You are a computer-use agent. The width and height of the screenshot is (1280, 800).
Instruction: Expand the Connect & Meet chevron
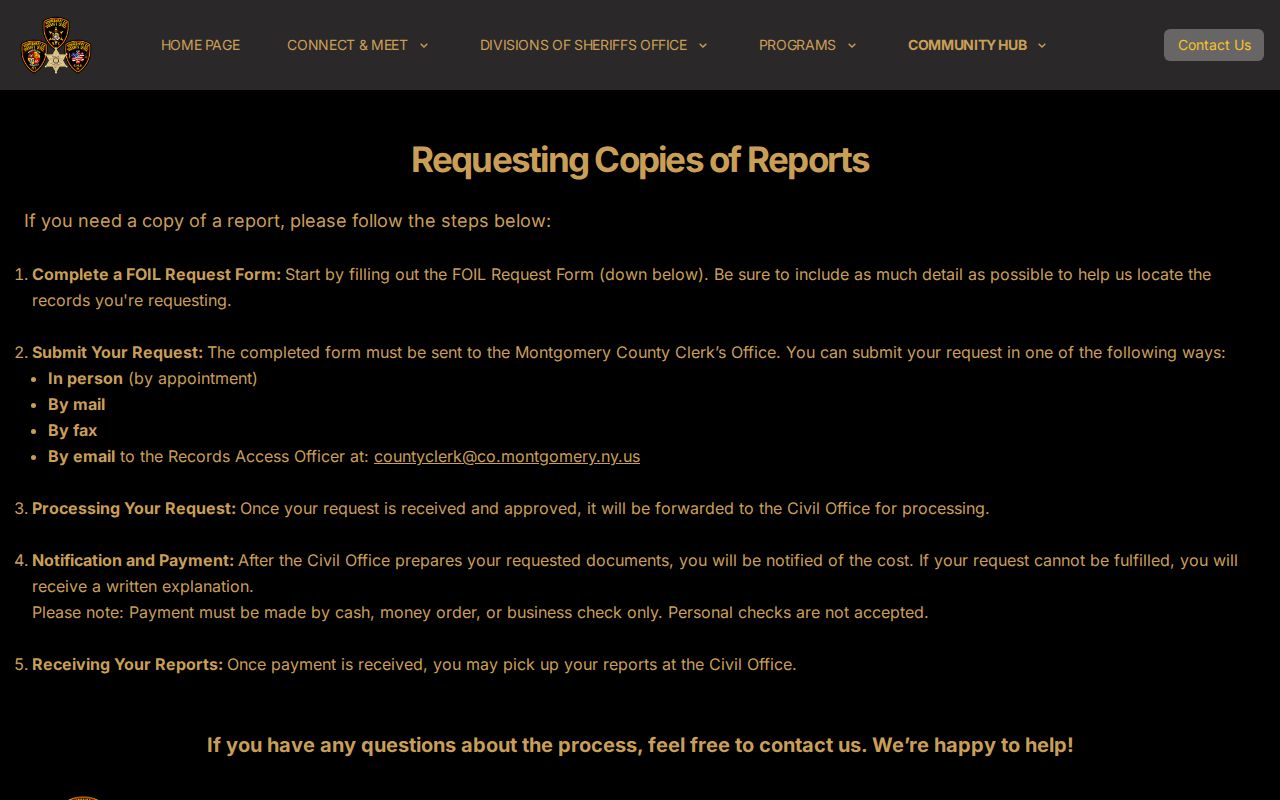(423, 45)
